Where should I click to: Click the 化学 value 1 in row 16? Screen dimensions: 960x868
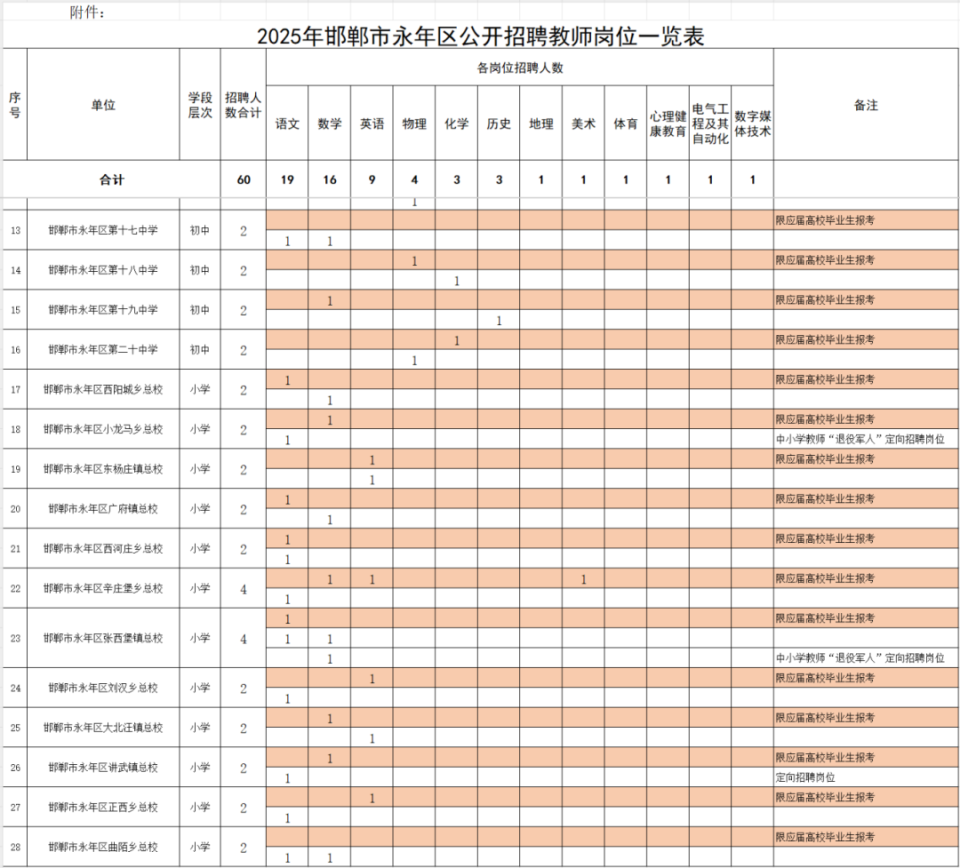456,340
